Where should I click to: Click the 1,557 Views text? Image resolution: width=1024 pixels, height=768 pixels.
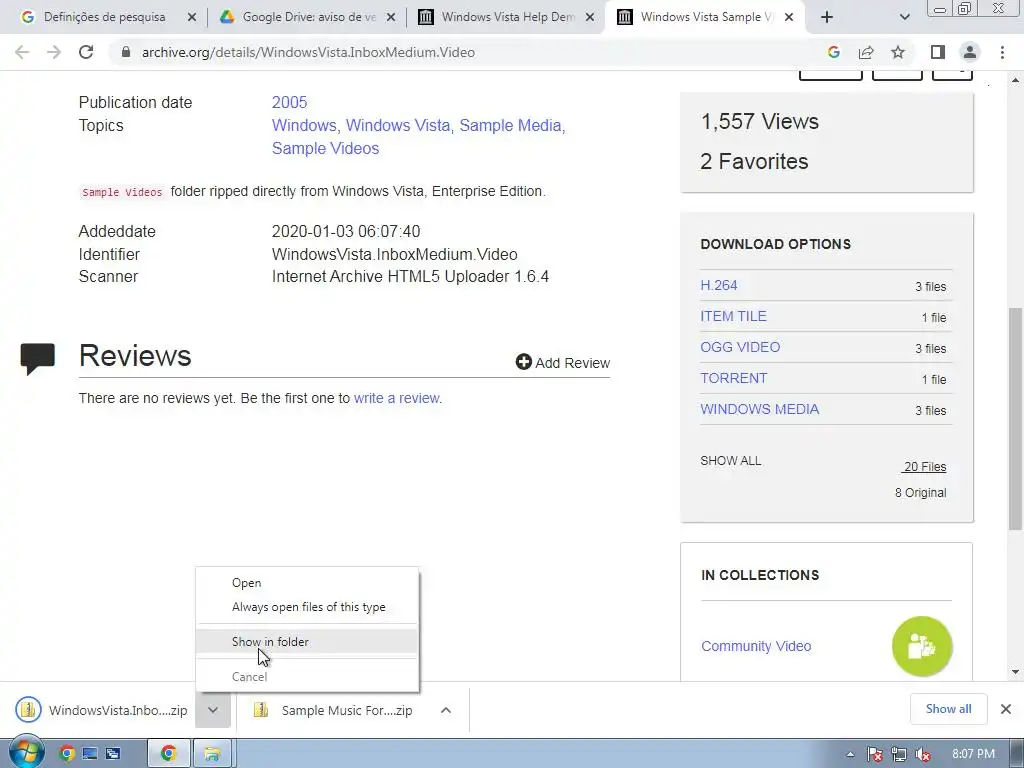[760, 121]
